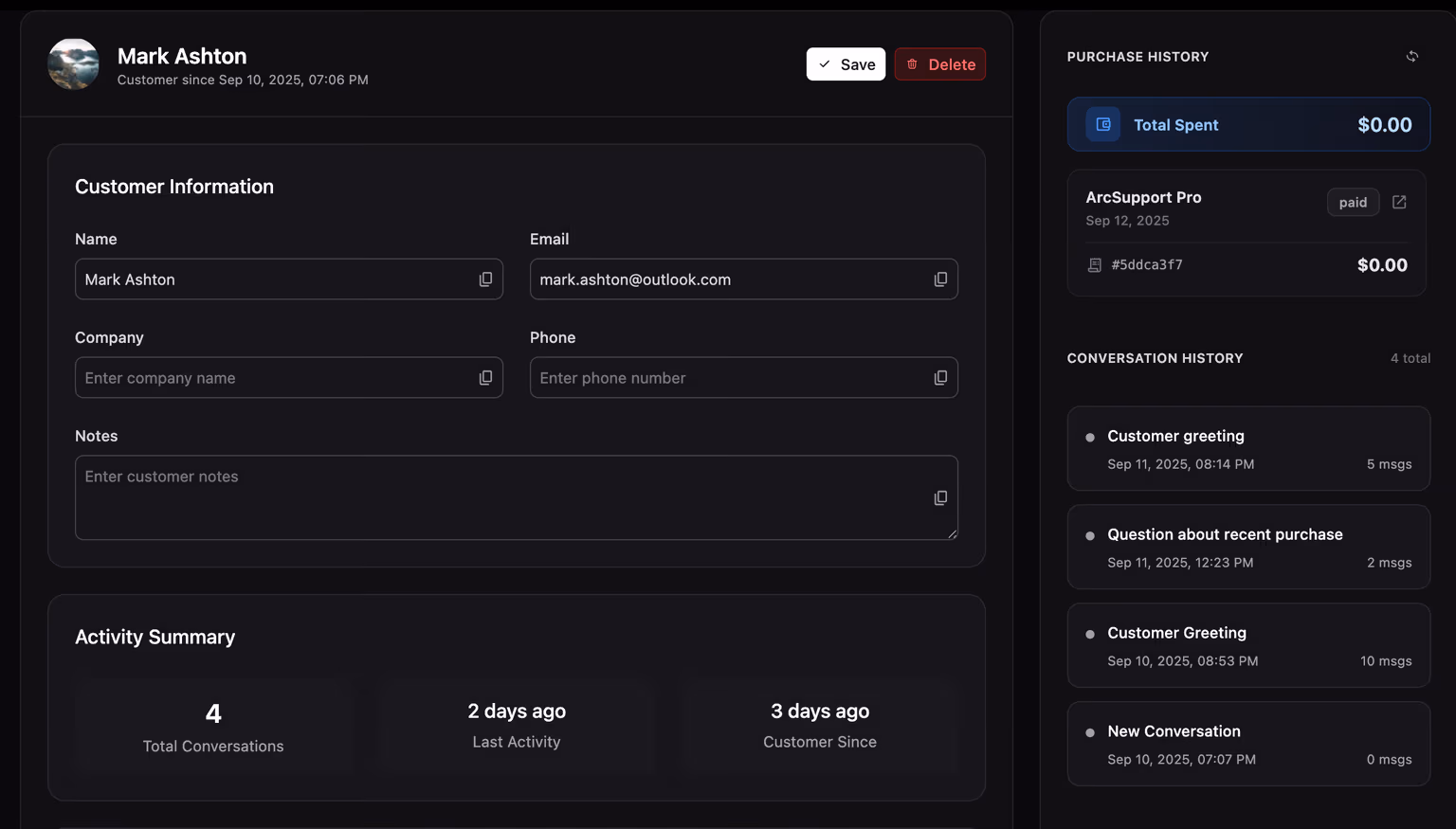
Task: Save the customer record
Action: tap(846, 63)
